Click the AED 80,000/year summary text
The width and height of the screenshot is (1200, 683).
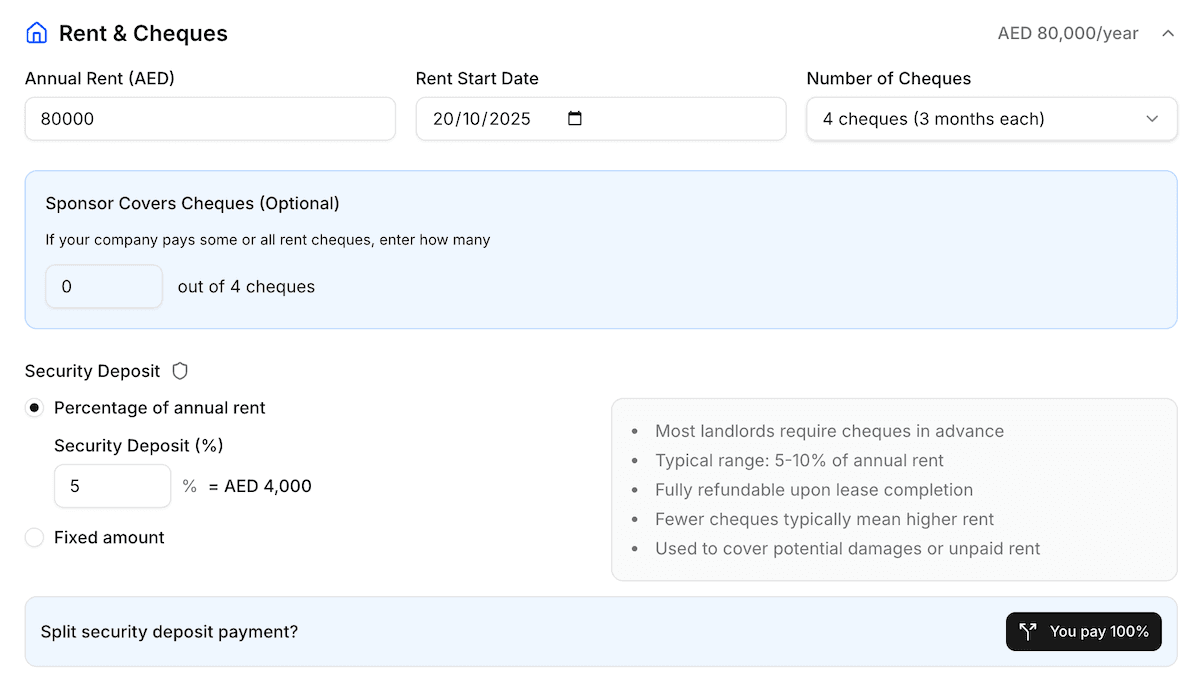[x=1067, y=33]
